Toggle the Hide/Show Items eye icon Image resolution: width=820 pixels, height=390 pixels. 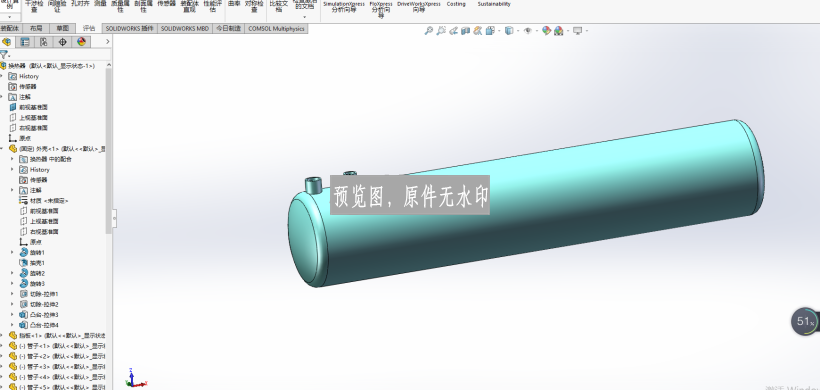(528, 31)
